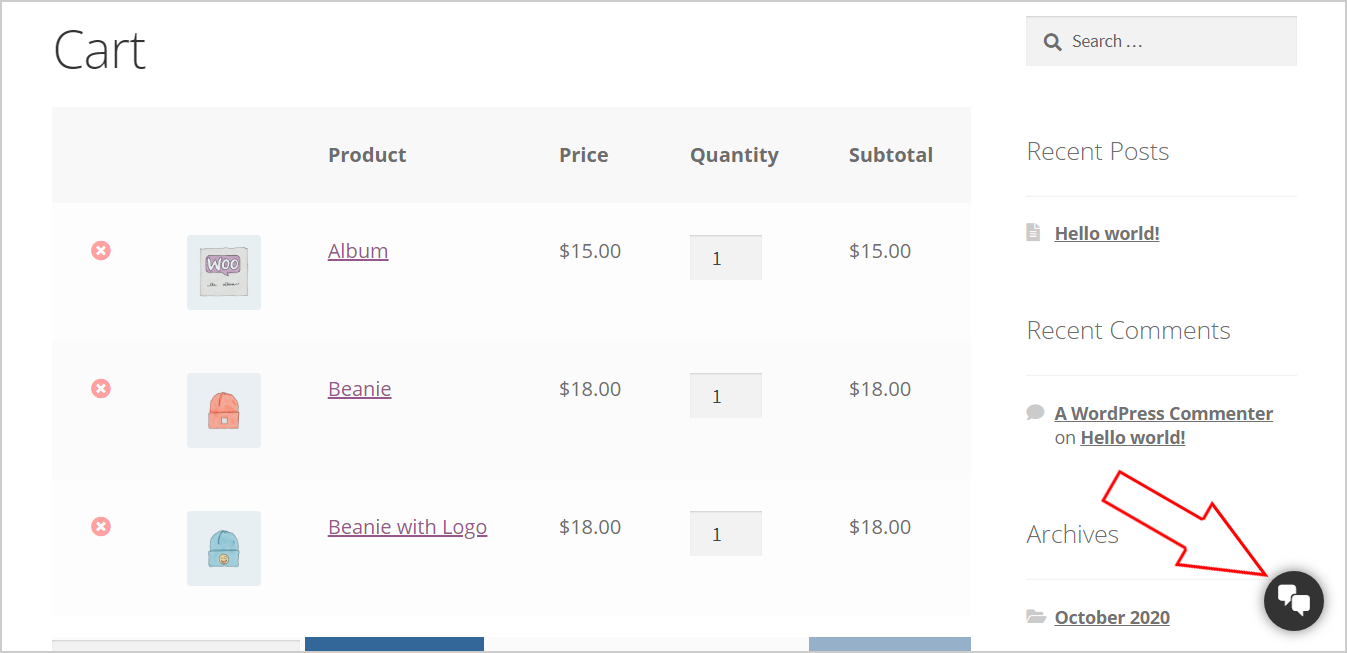Image resolution: width=1347 pixels, height=653 pixels.
Task: Open the Album product thumbnail
Action: (x=224, y=272)
